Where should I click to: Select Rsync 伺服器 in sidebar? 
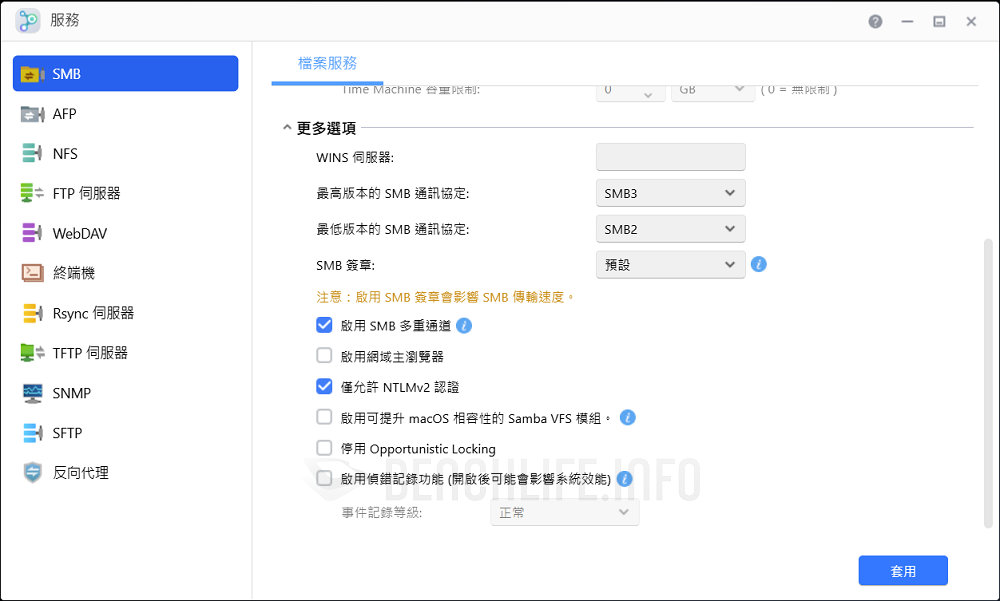tap(92, 313)
